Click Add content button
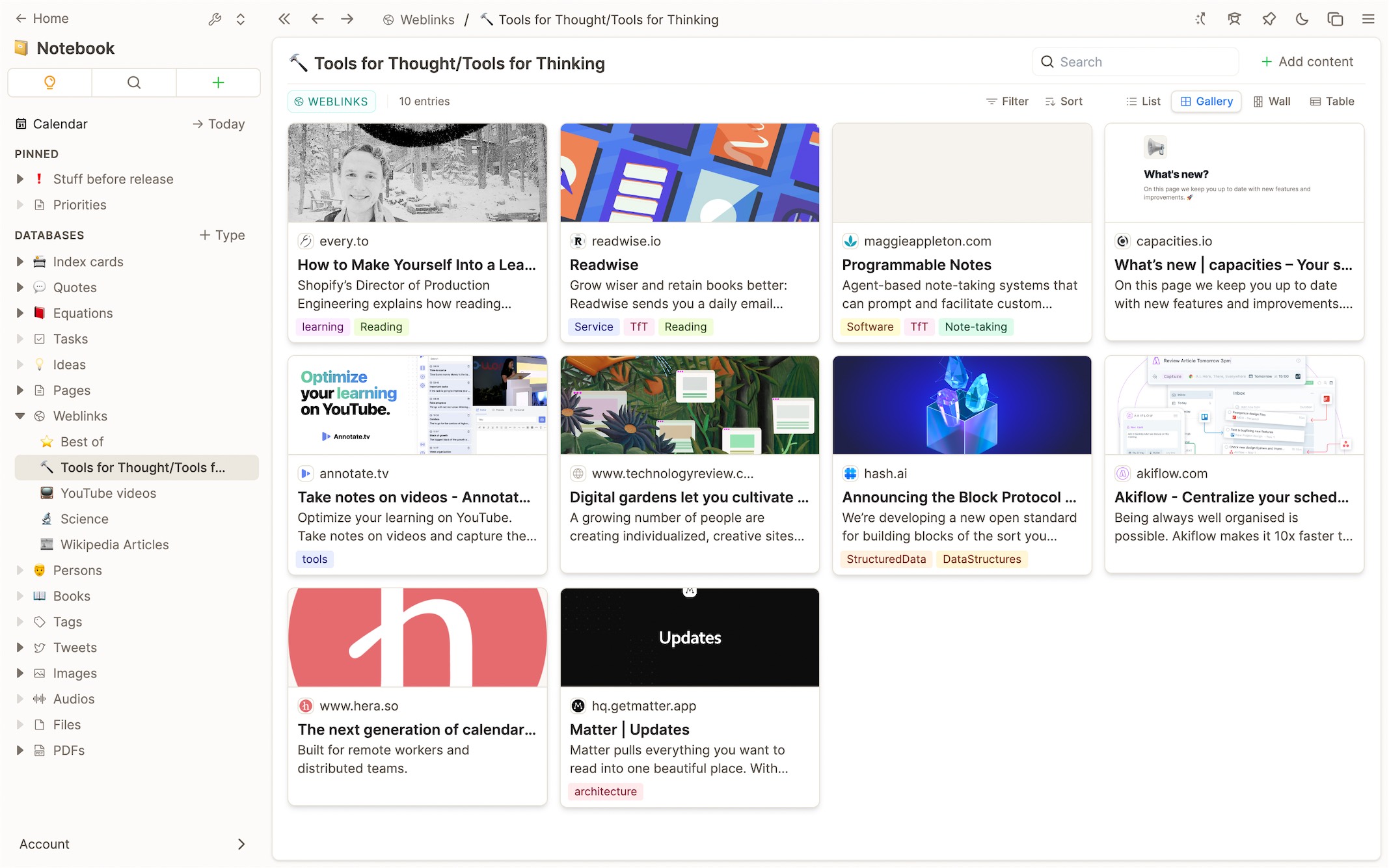This screenshot has width=1389, height=868. click(x=1307, y=61)
